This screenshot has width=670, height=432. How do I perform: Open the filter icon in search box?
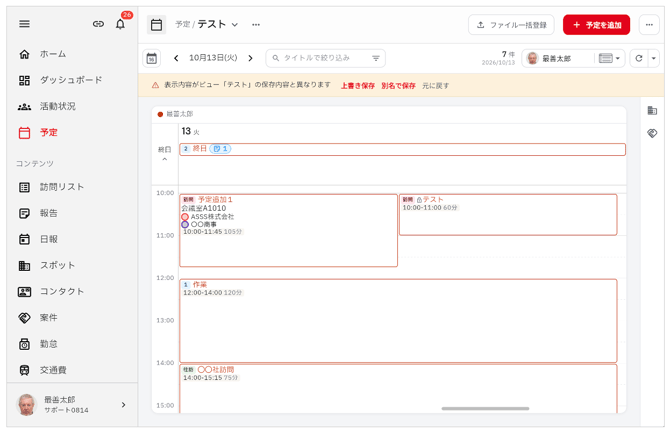[376, 58]
